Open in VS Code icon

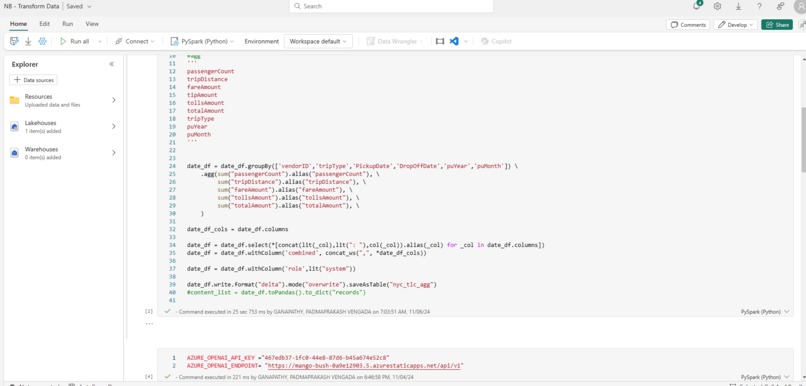[x=454, y=41]
